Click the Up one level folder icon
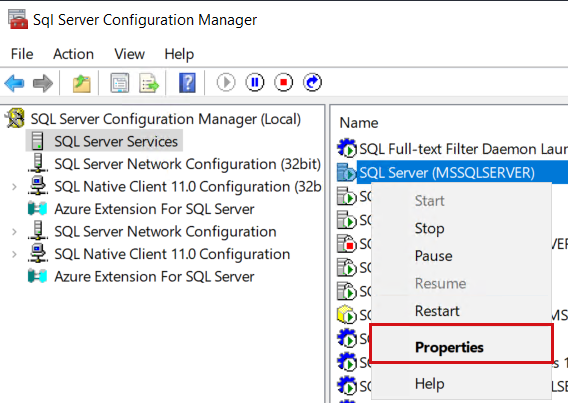The width and height of the screenshot is (568, 403). [x=82, y=83]
